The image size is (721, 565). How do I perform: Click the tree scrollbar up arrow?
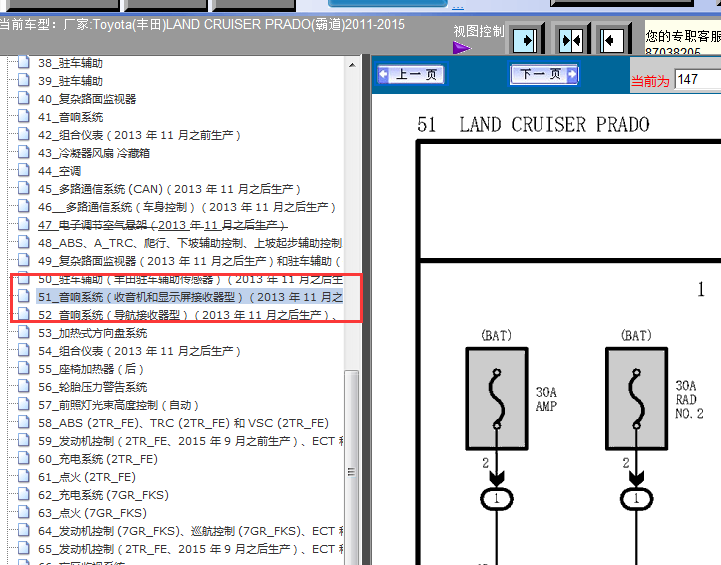click(x=352, y=65)
